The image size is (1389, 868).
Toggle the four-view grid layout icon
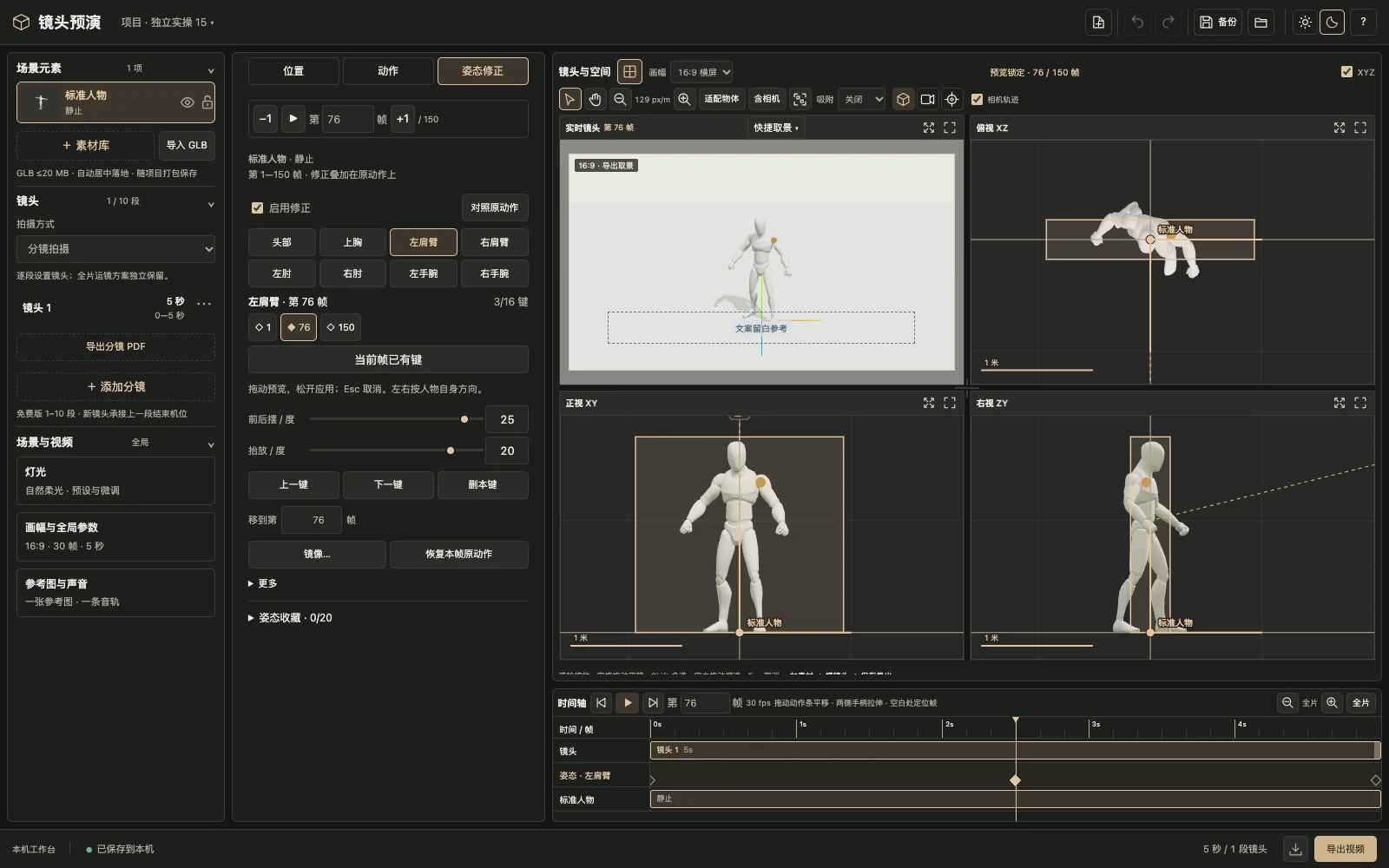coord(629,71)
